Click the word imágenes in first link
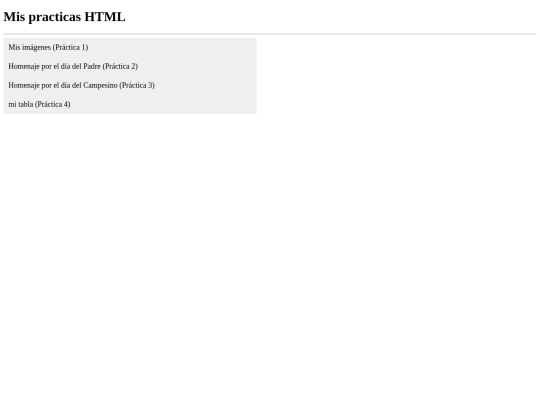The image size is (540, 405). coord(37,47)
